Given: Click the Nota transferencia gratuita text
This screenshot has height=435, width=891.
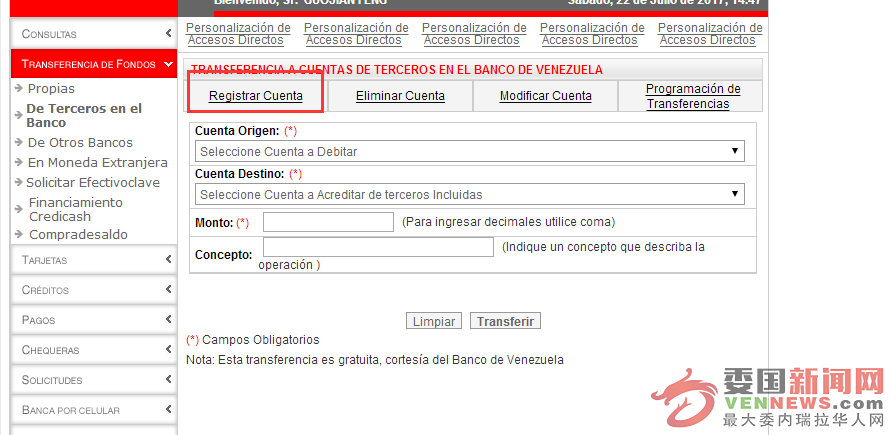Looking at the screenshot, I should pyautogui.click(x=375, y=359).
